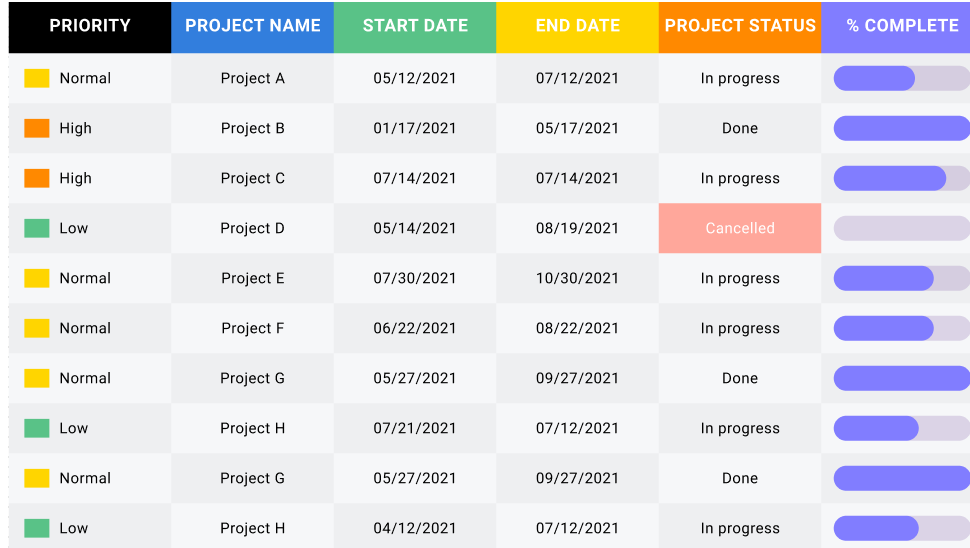The image size is (970, 548).
Task: Click Project B's Done status cell
Action: click(x=740, y=128)
